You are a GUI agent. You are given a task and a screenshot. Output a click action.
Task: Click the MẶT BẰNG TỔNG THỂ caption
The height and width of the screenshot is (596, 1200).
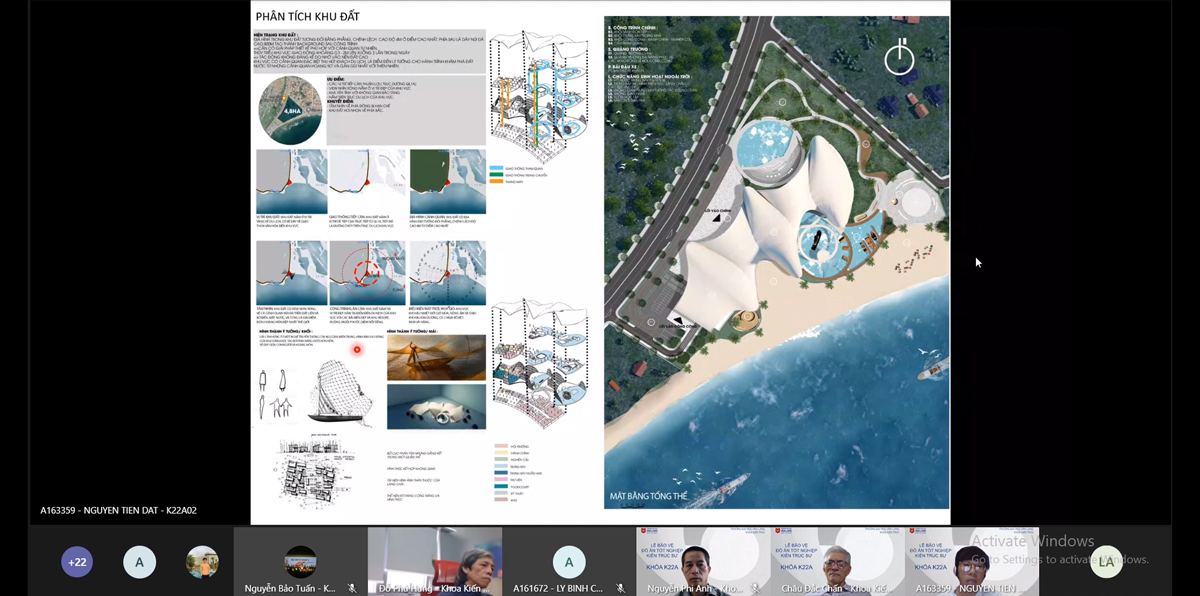(649, 496)
